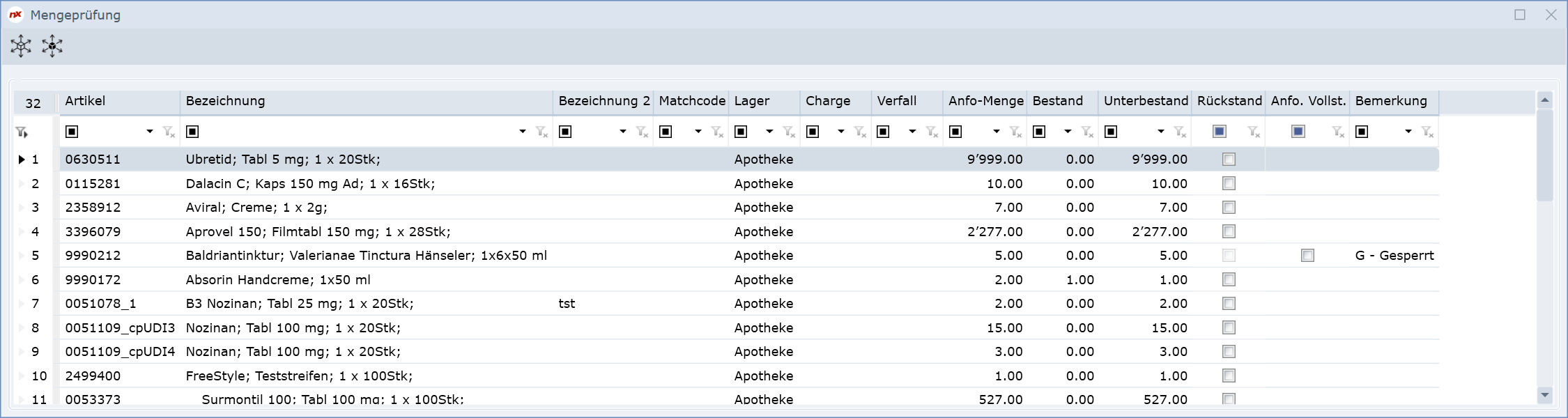Toggle the Rückstand filter checkbox
The image size is (1568, 418).
pyautogui.click(x=1220, y=132)
